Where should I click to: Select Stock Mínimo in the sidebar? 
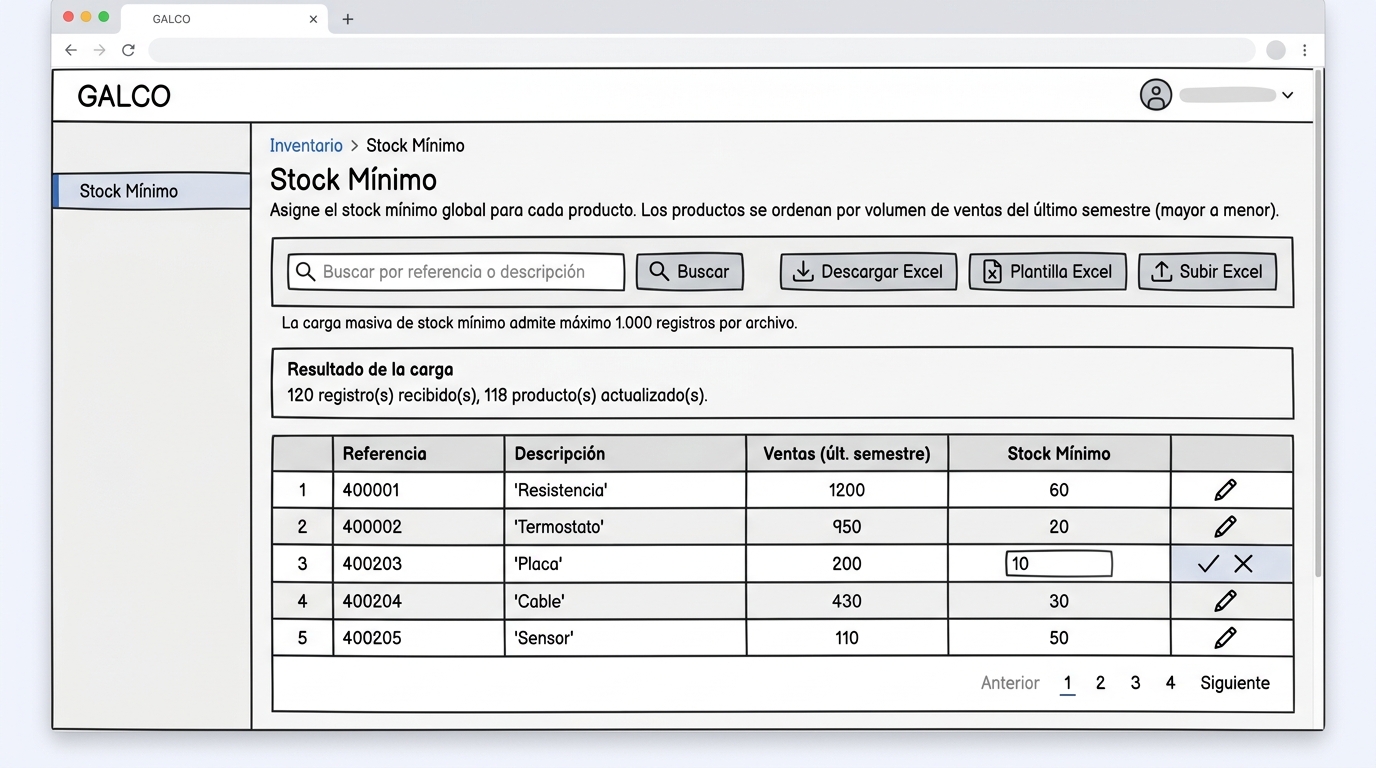pos(152,191)
